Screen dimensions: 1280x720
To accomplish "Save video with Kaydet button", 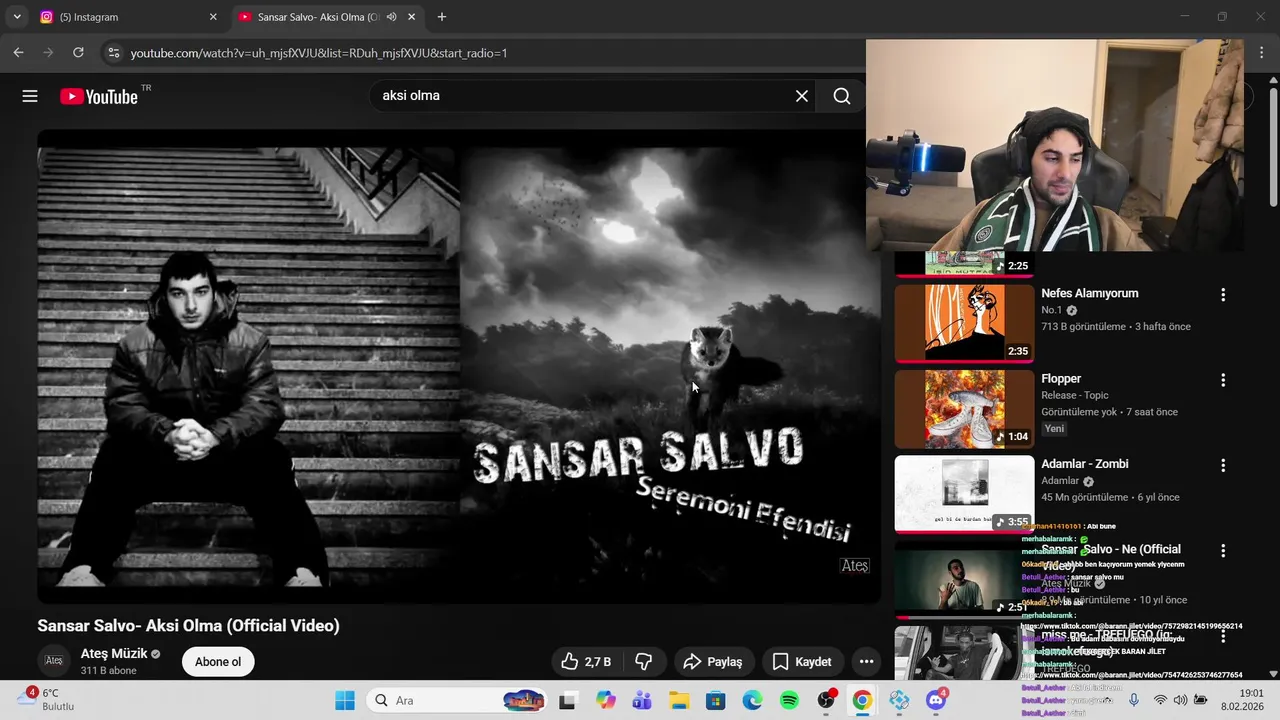I will pyautogui.click(x=802, y=661).
